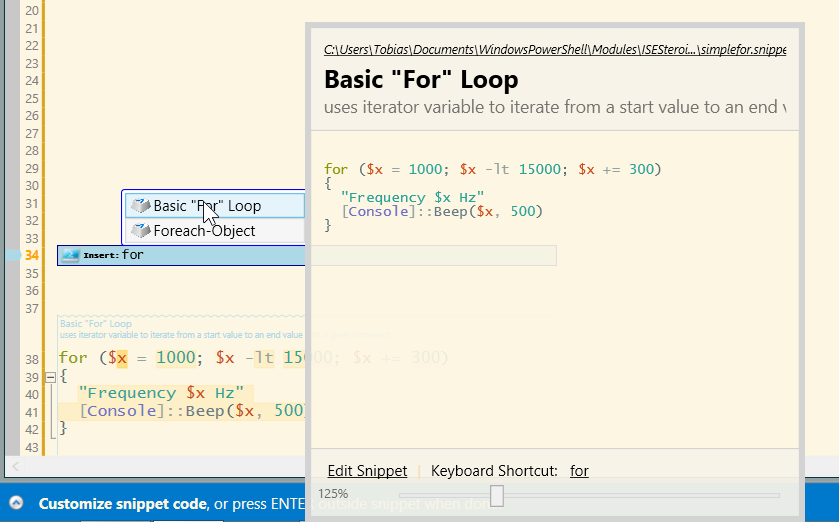Collapse the code block at line 39
The image size is (839, 522).
pos(49,377)
